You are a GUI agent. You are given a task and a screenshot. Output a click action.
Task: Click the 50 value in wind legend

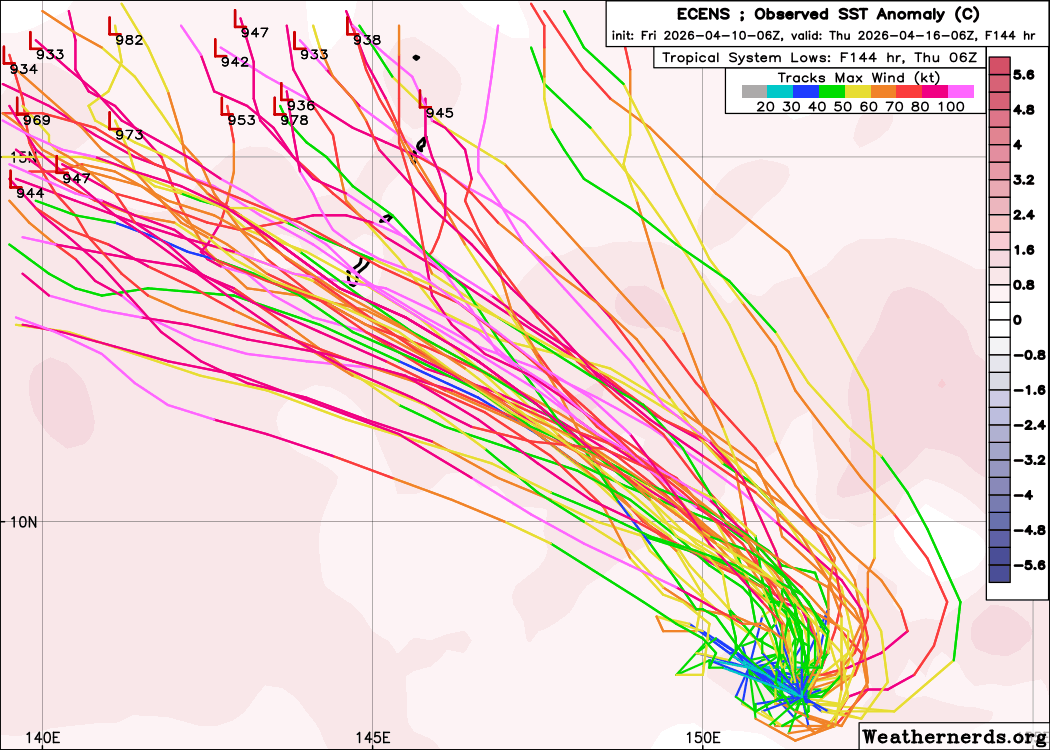[x=842, y=106]
